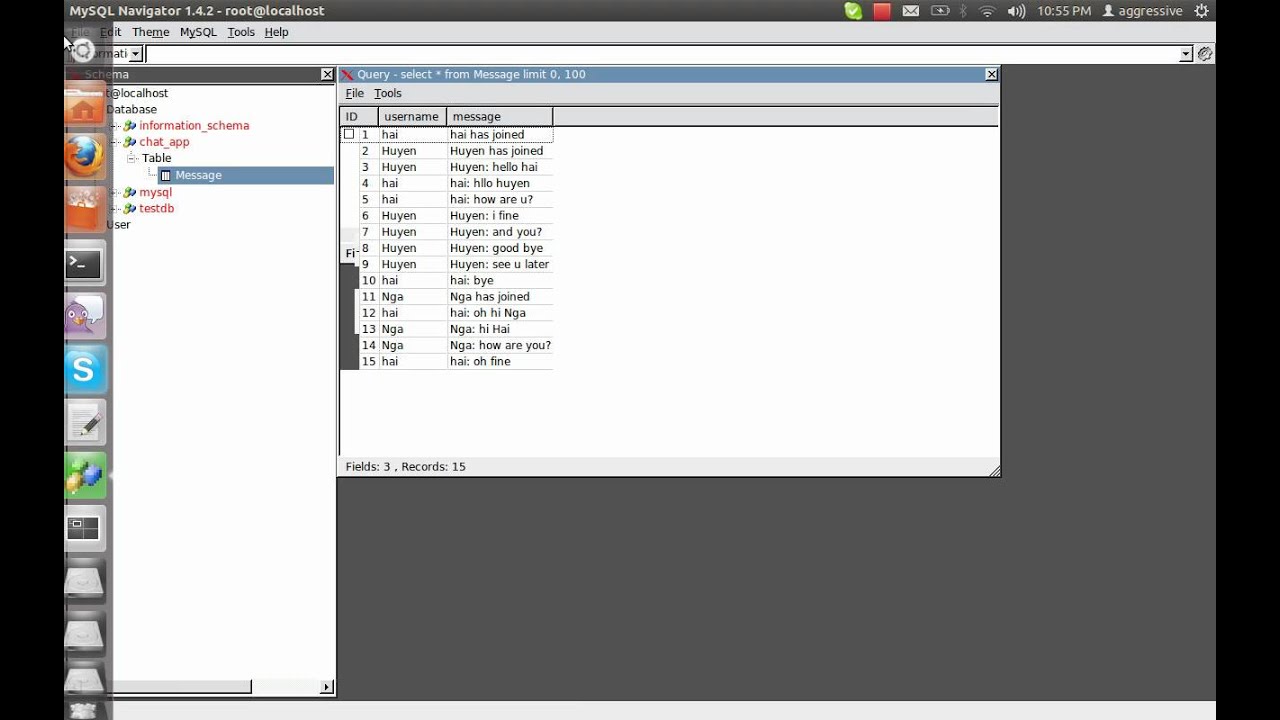Click the Schema horizontal scrollbar right arrow
Viewport: 1280px width, 720px height.
326,687
